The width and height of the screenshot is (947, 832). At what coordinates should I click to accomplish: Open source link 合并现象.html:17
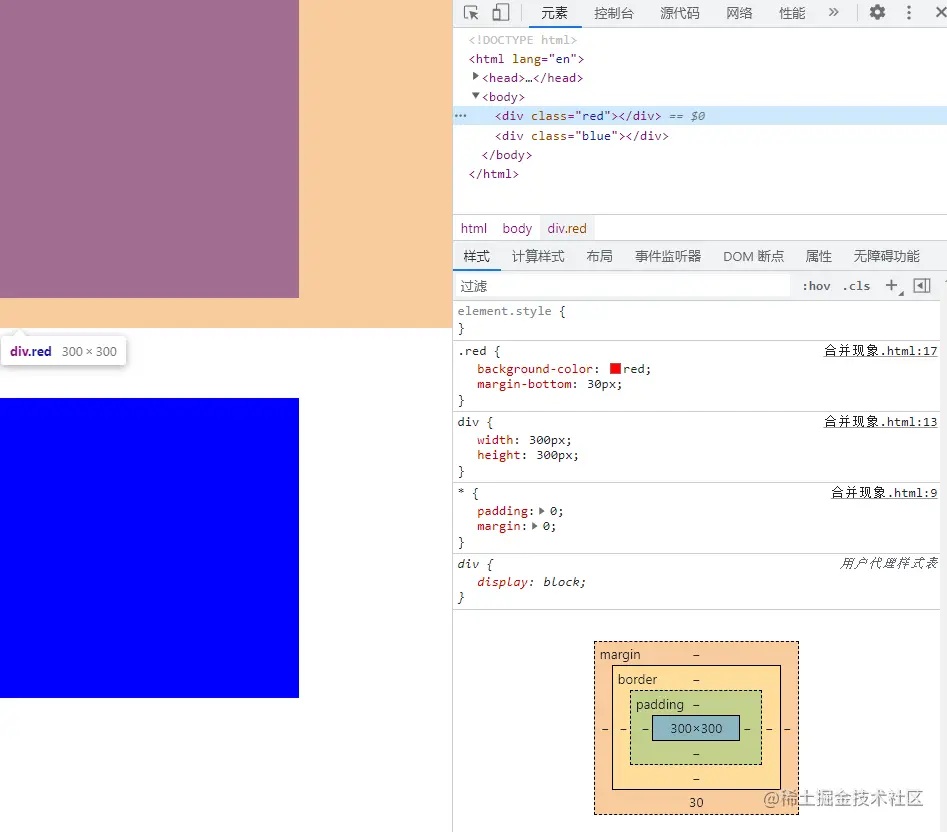(x=883, y=350)
